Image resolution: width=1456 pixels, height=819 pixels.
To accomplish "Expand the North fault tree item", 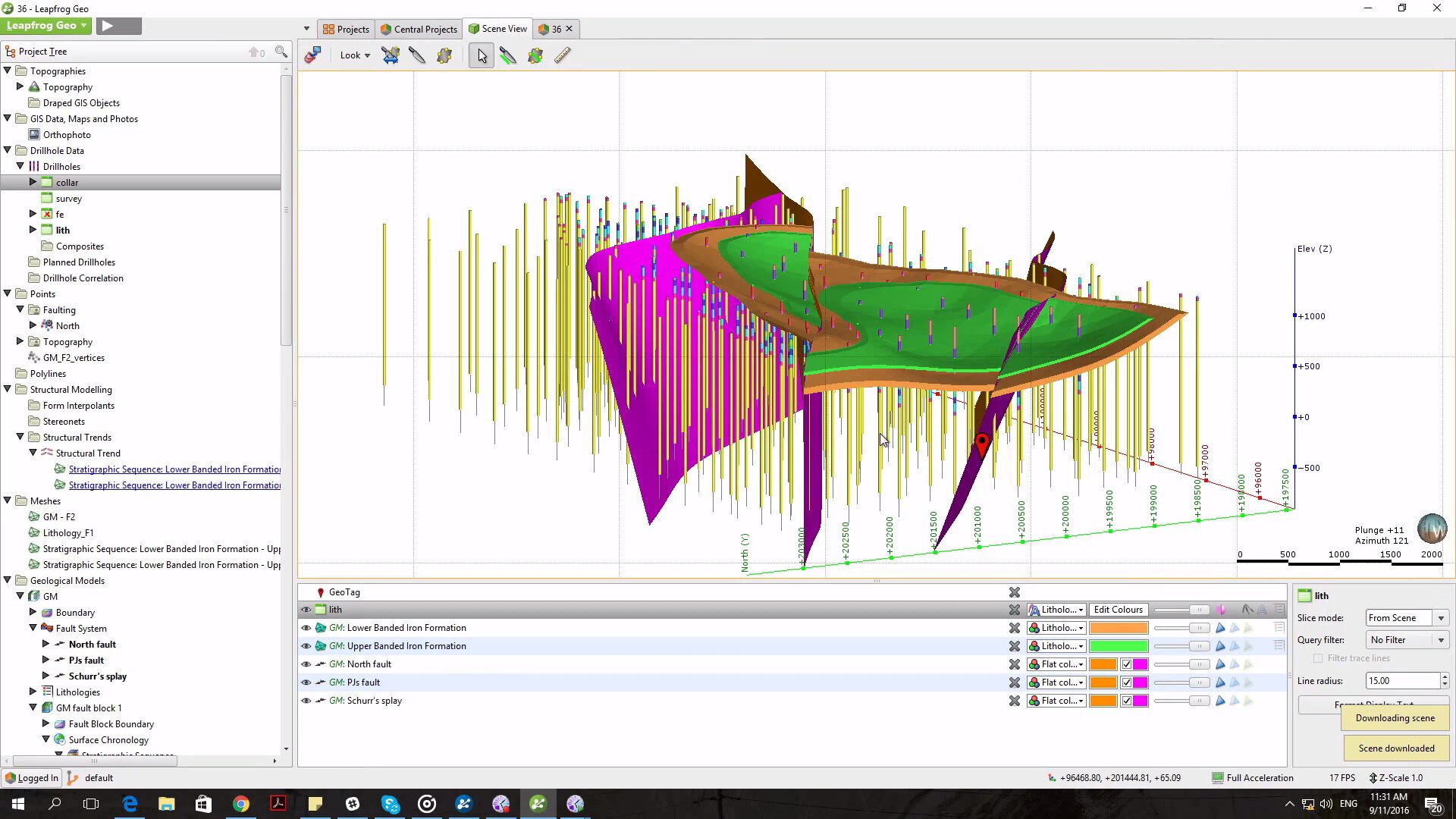I will (x=45, y=644).
